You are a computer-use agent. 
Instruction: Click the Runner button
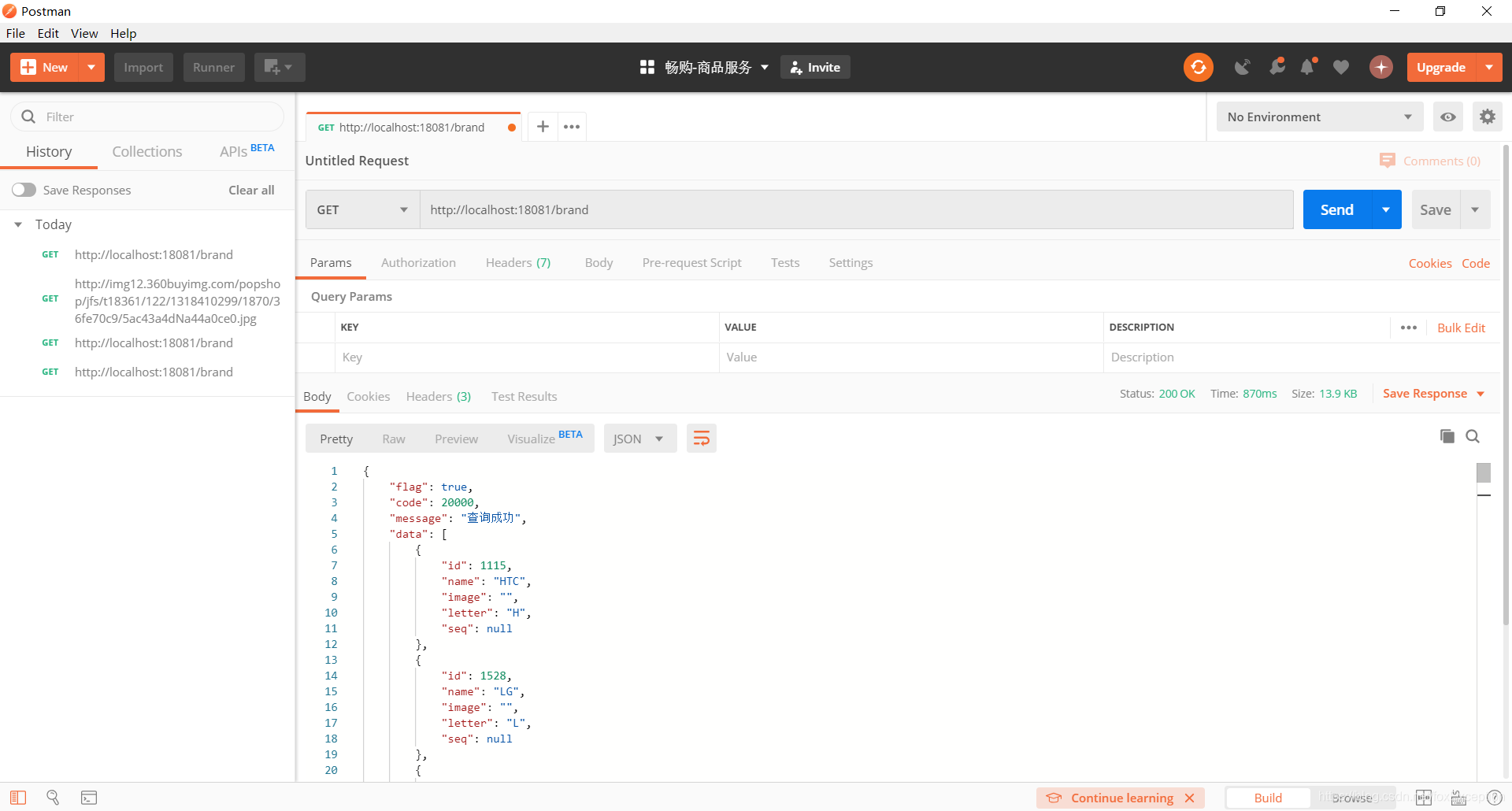pos(214,67)
